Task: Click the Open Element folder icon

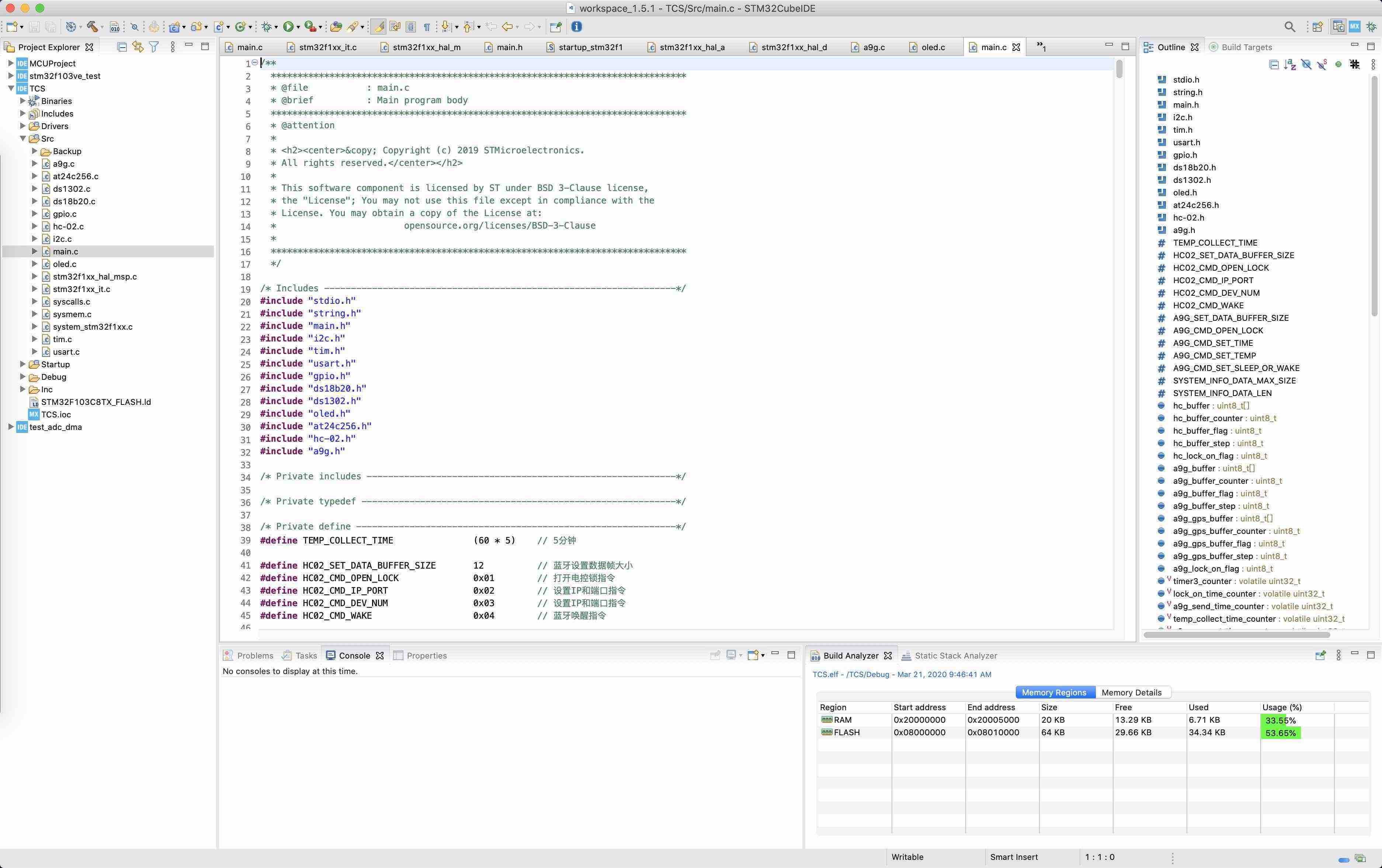Action: point(336,27)
